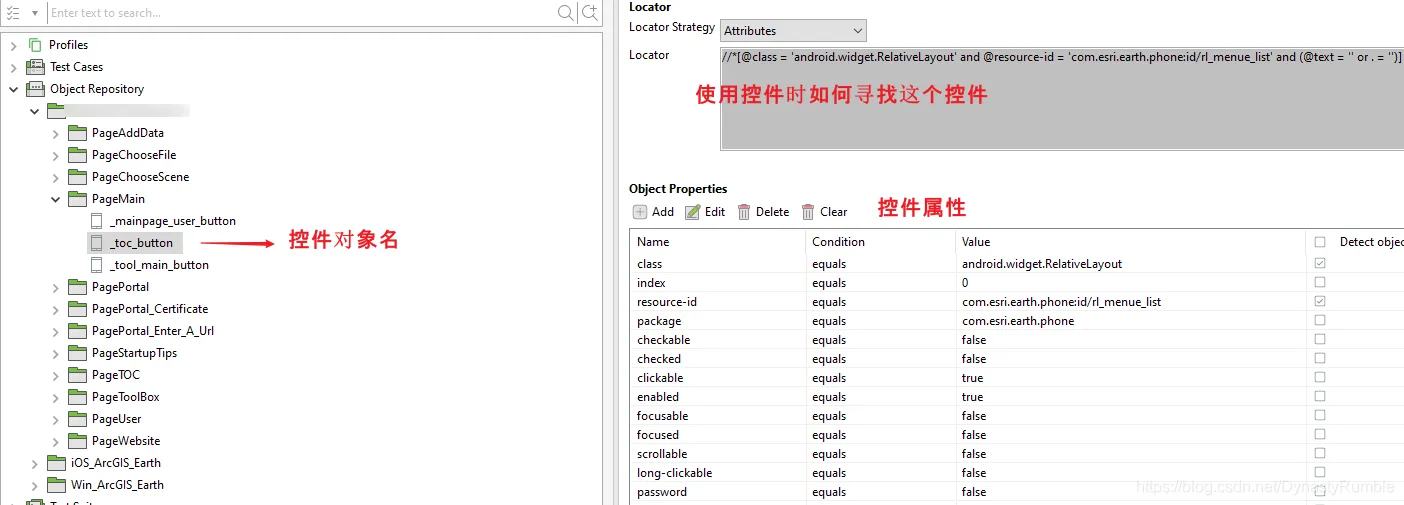Expand the PageAddData folder

56,133
